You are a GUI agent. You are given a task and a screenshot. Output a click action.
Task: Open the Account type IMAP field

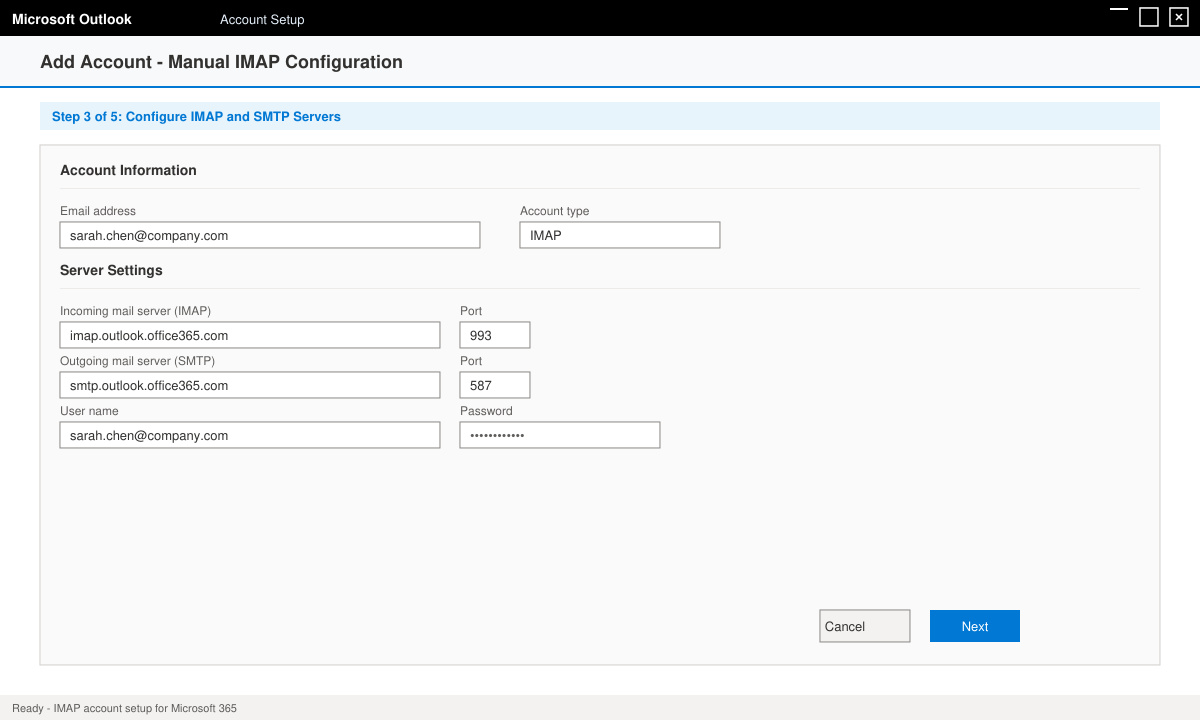coord(620,235)
